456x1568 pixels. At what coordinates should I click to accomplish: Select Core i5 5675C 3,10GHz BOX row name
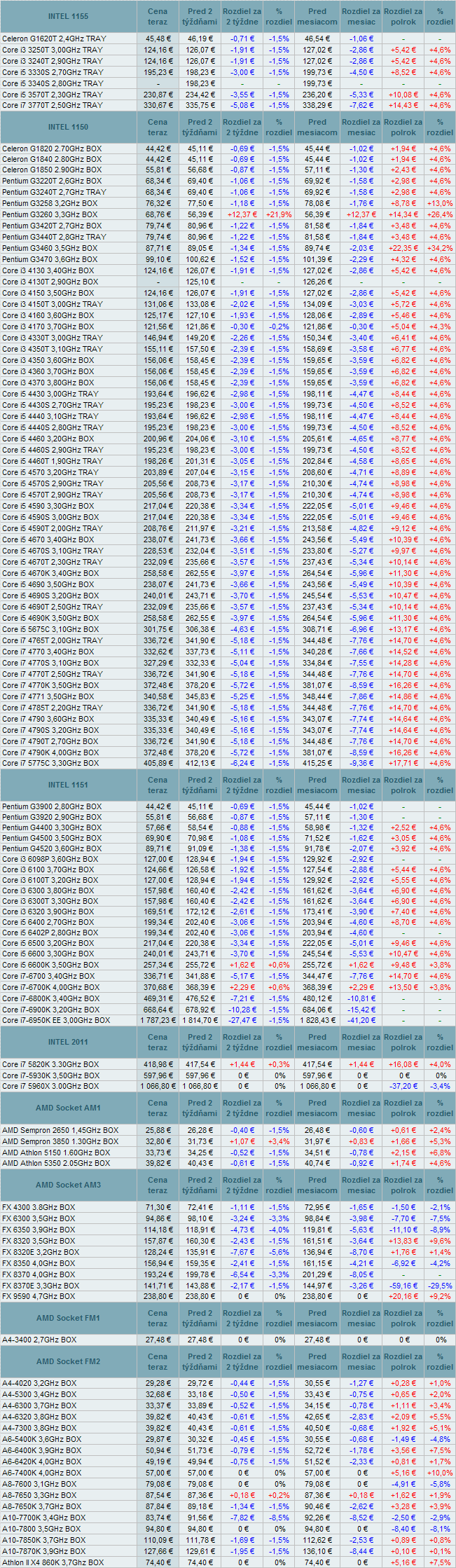[50, 629]
